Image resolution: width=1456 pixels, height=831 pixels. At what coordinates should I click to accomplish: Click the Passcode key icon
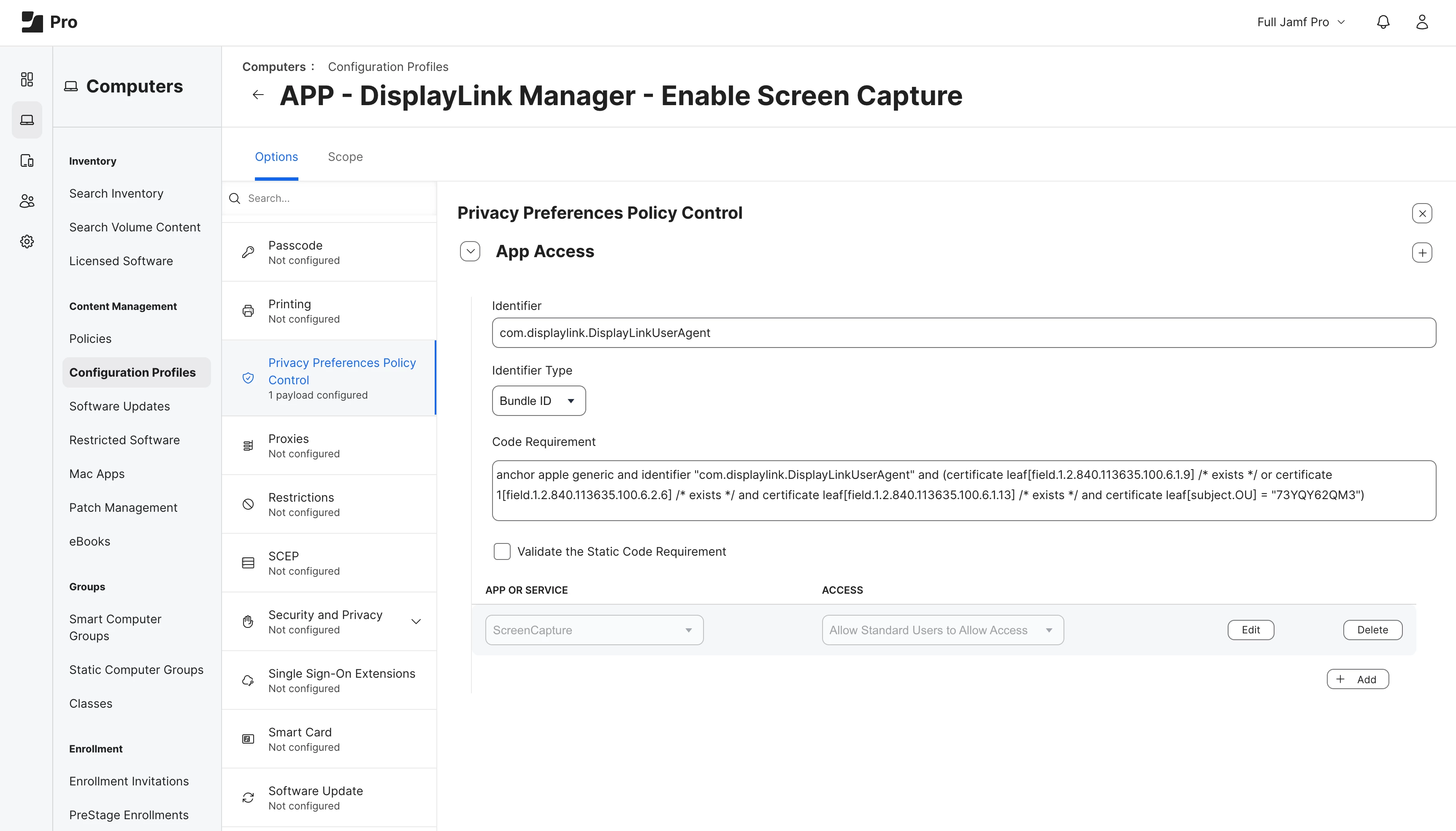[248, 252]
